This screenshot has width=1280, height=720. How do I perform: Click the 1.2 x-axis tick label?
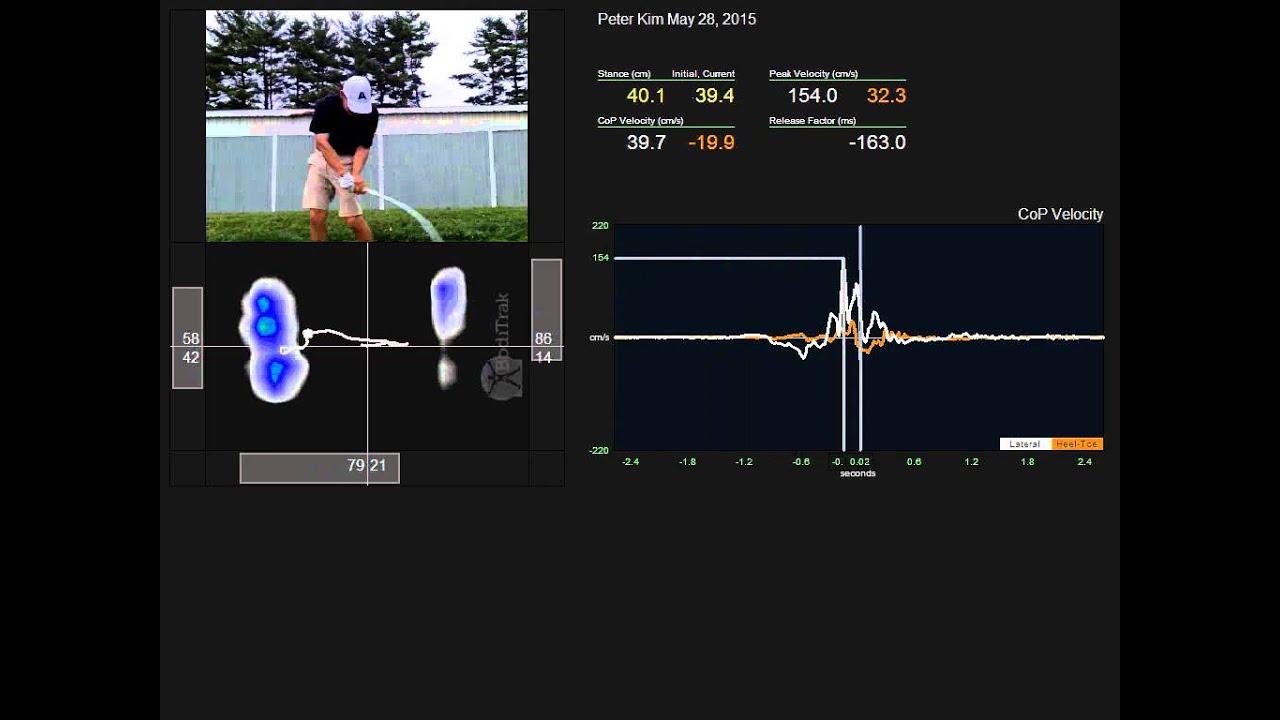pos(971,462)
